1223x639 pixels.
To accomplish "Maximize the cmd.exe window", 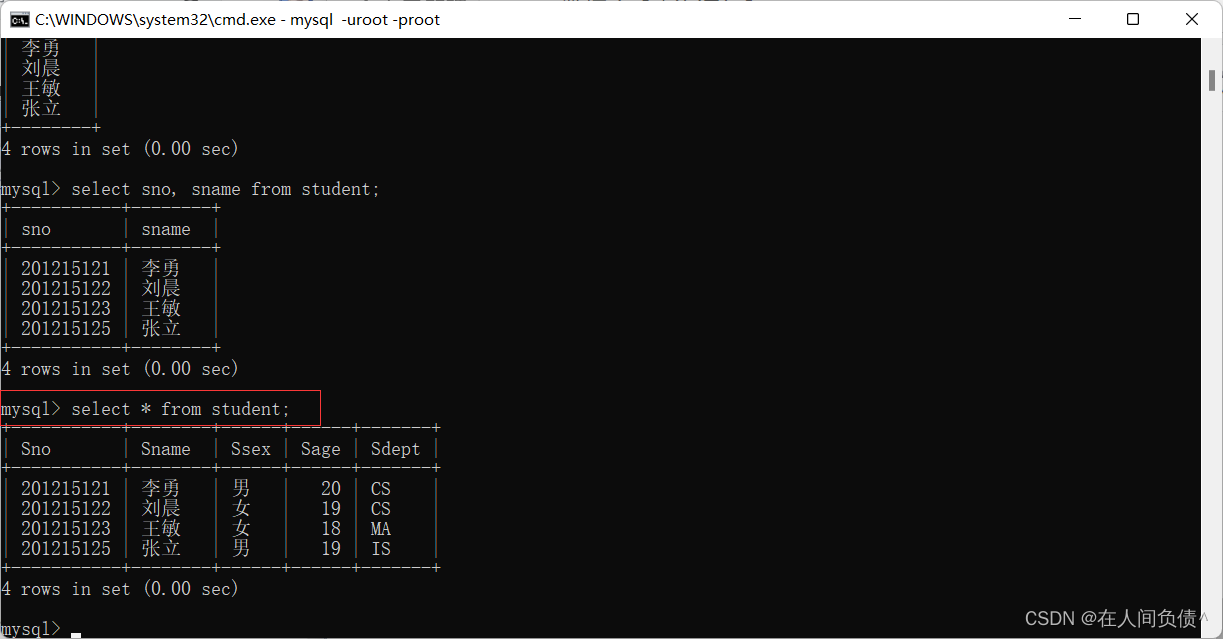I will pyautogui.click(x=1133, y=19).
